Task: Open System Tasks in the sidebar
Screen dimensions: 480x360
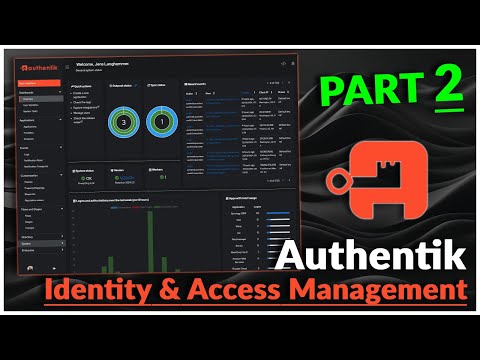Action: (x=30, y=111)
